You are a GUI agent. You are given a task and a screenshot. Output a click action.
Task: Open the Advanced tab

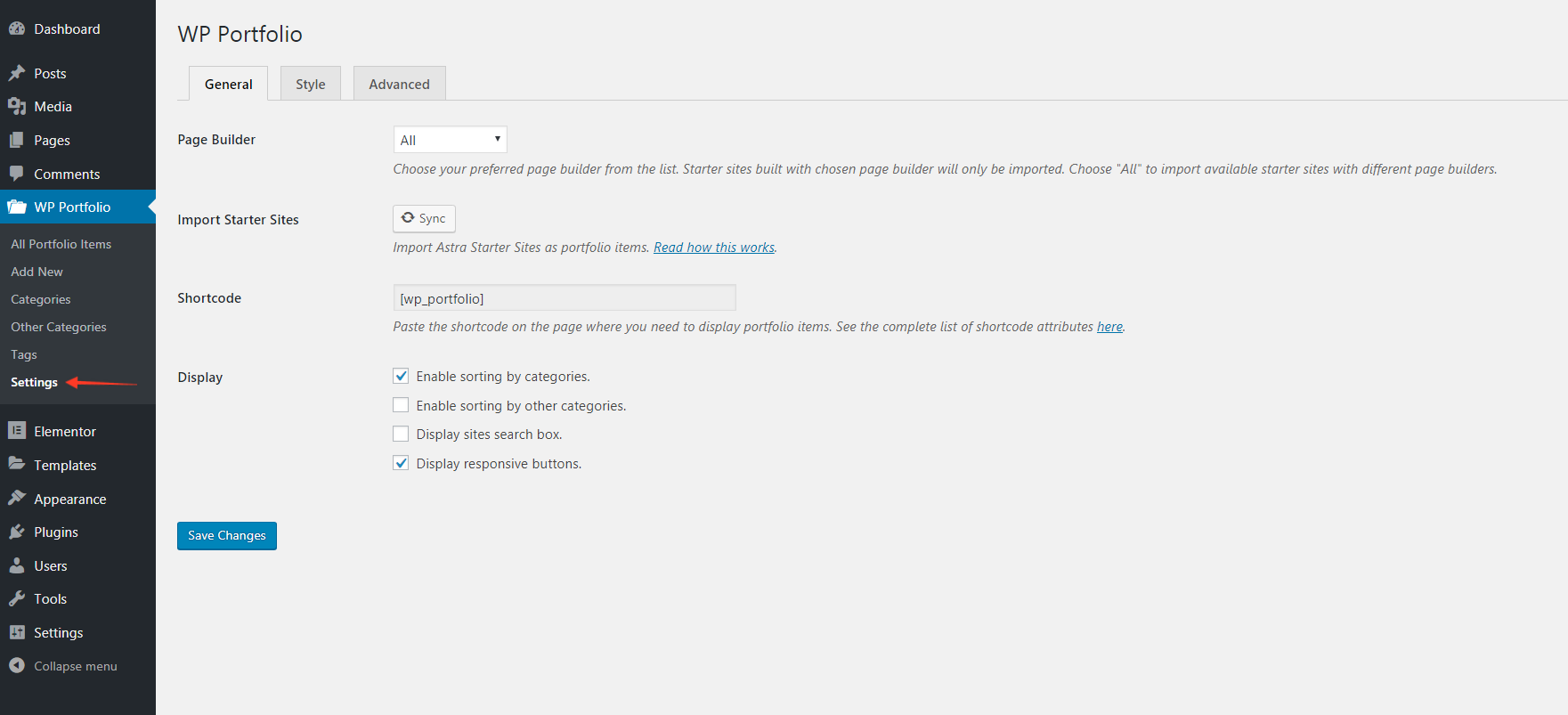tap(399, 84)
